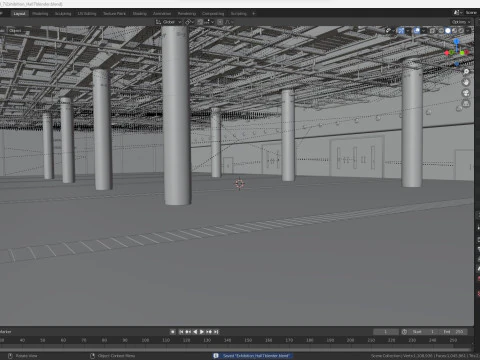The image size is (480, 360).
Task: Toggle the viewport gizmos button
Action: point(401,31)
